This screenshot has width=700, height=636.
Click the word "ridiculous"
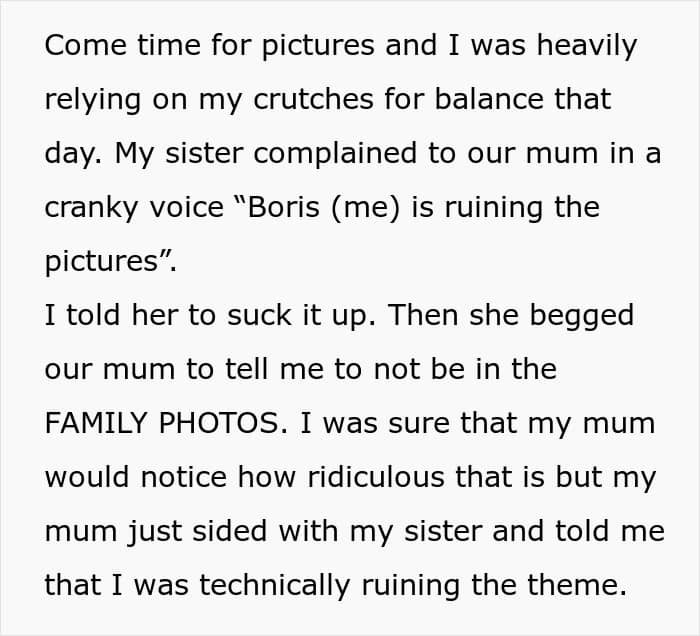pyautogui.click(x=376, y=476)
